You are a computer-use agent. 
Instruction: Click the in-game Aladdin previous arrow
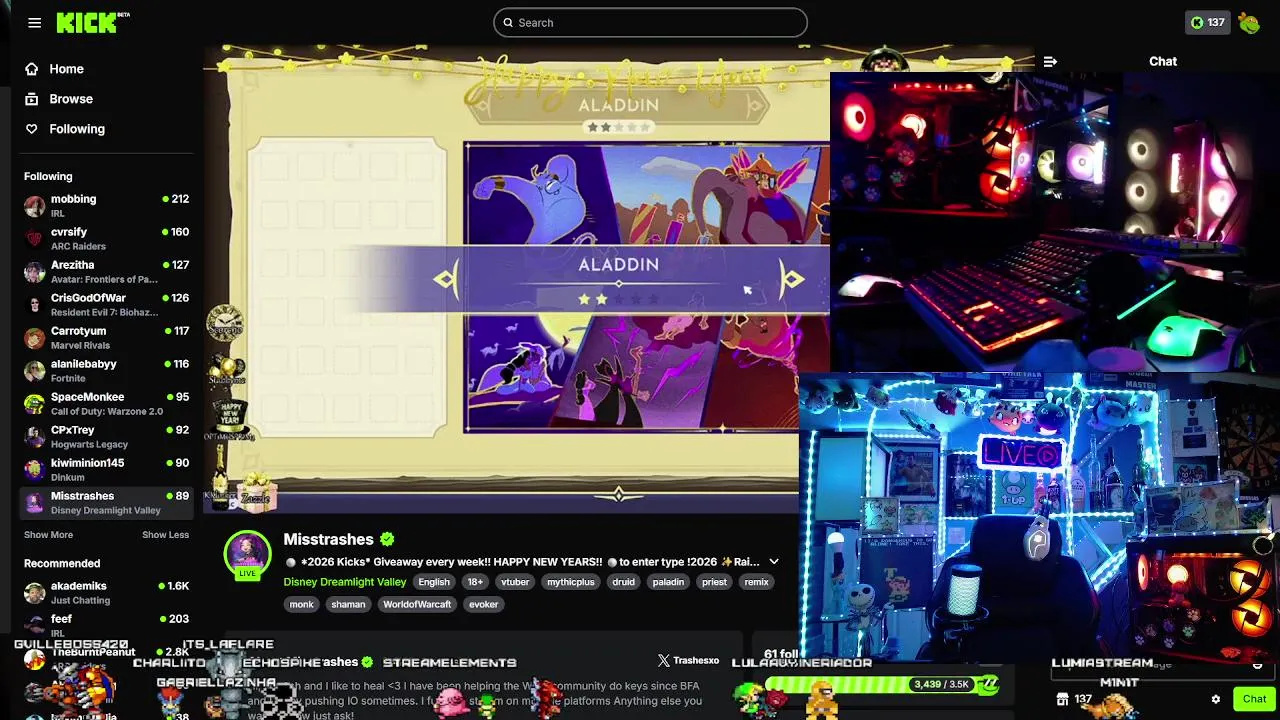pos(446,280)
